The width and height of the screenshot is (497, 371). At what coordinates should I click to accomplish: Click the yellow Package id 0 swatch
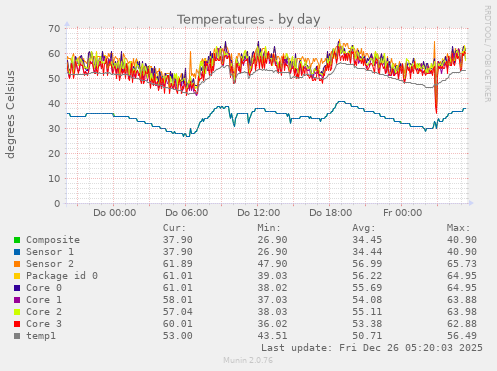click(17, 276)
